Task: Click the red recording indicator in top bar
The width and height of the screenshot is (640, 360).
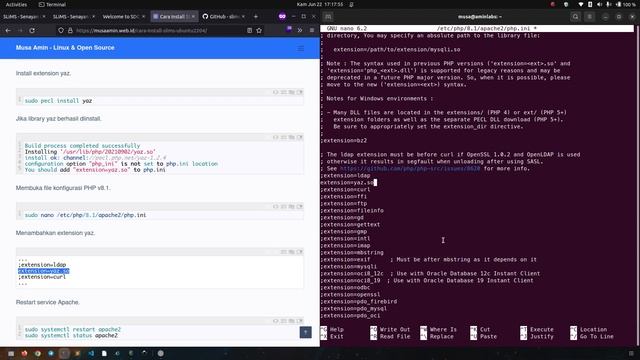Action: [553, 4]
